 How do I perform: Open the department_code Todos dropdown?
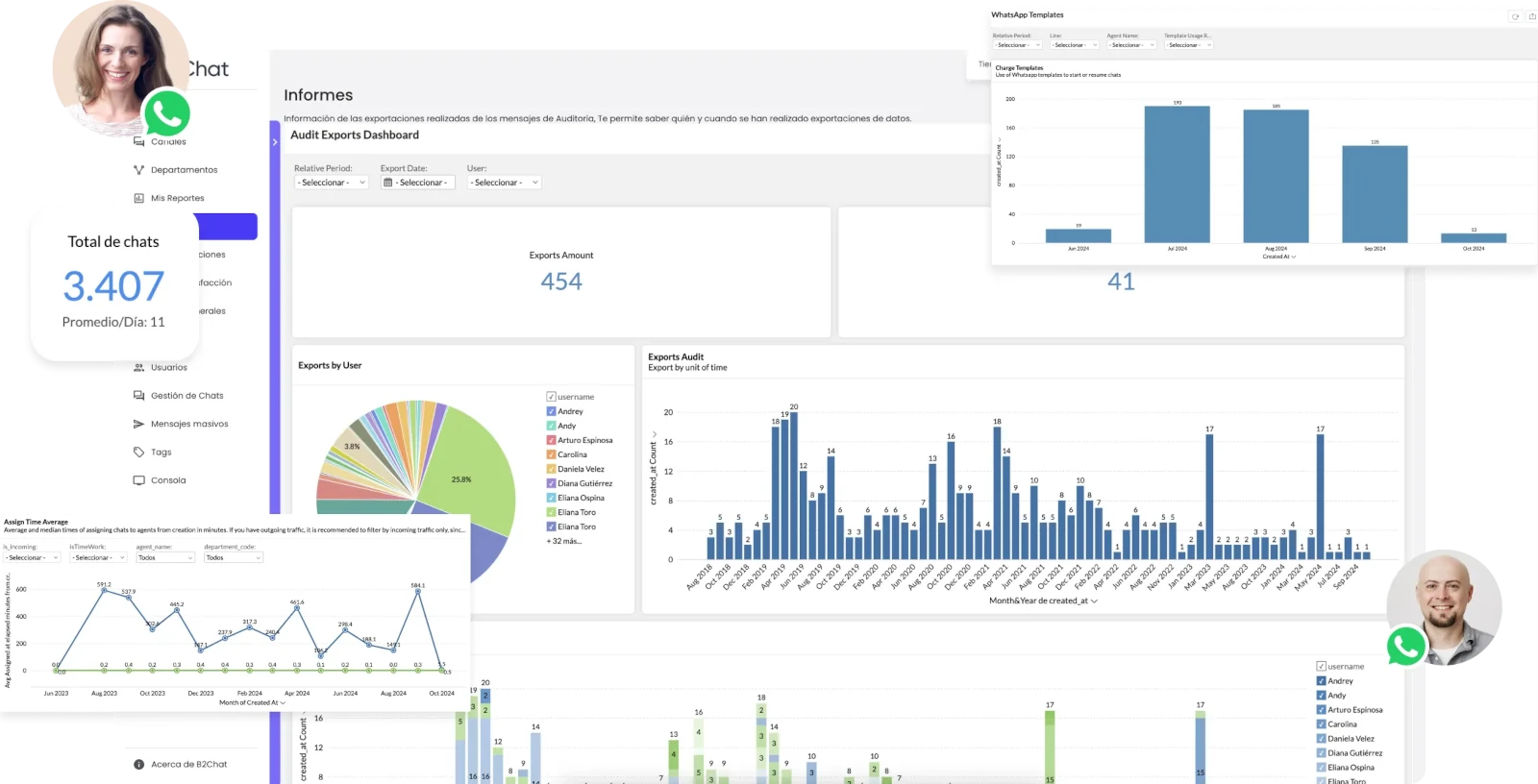234,557
